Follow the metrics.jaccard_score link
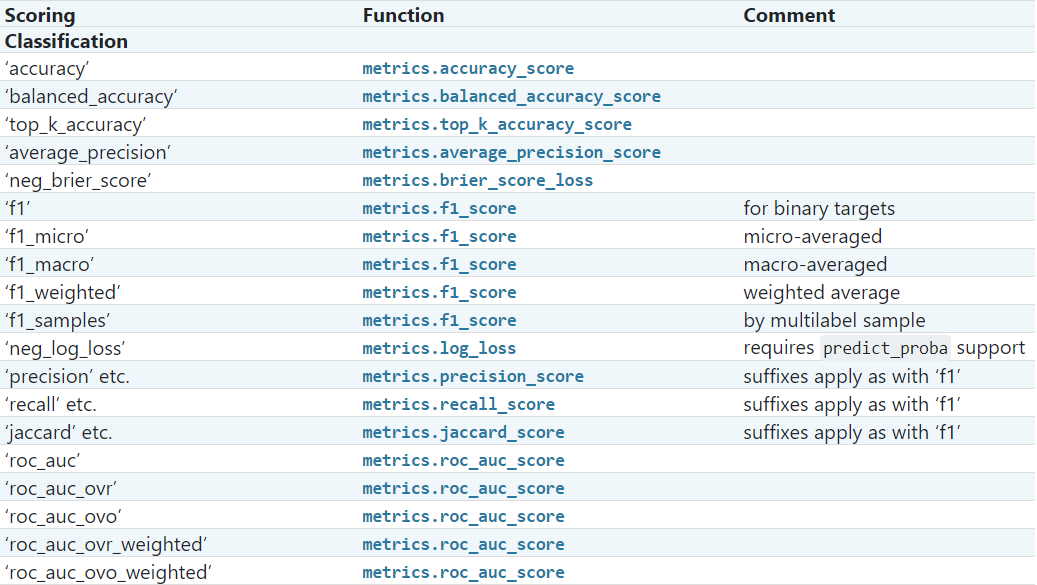 [462, 432]
